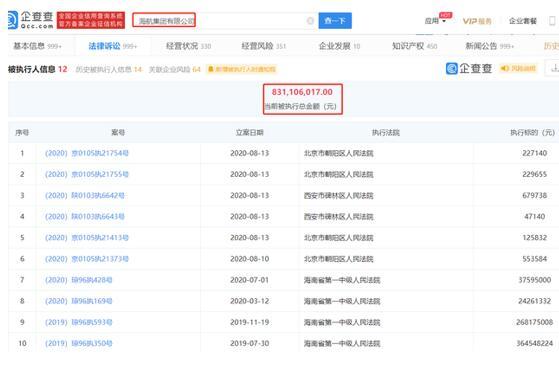Click the download icon beside the watermark

[554, 68]
